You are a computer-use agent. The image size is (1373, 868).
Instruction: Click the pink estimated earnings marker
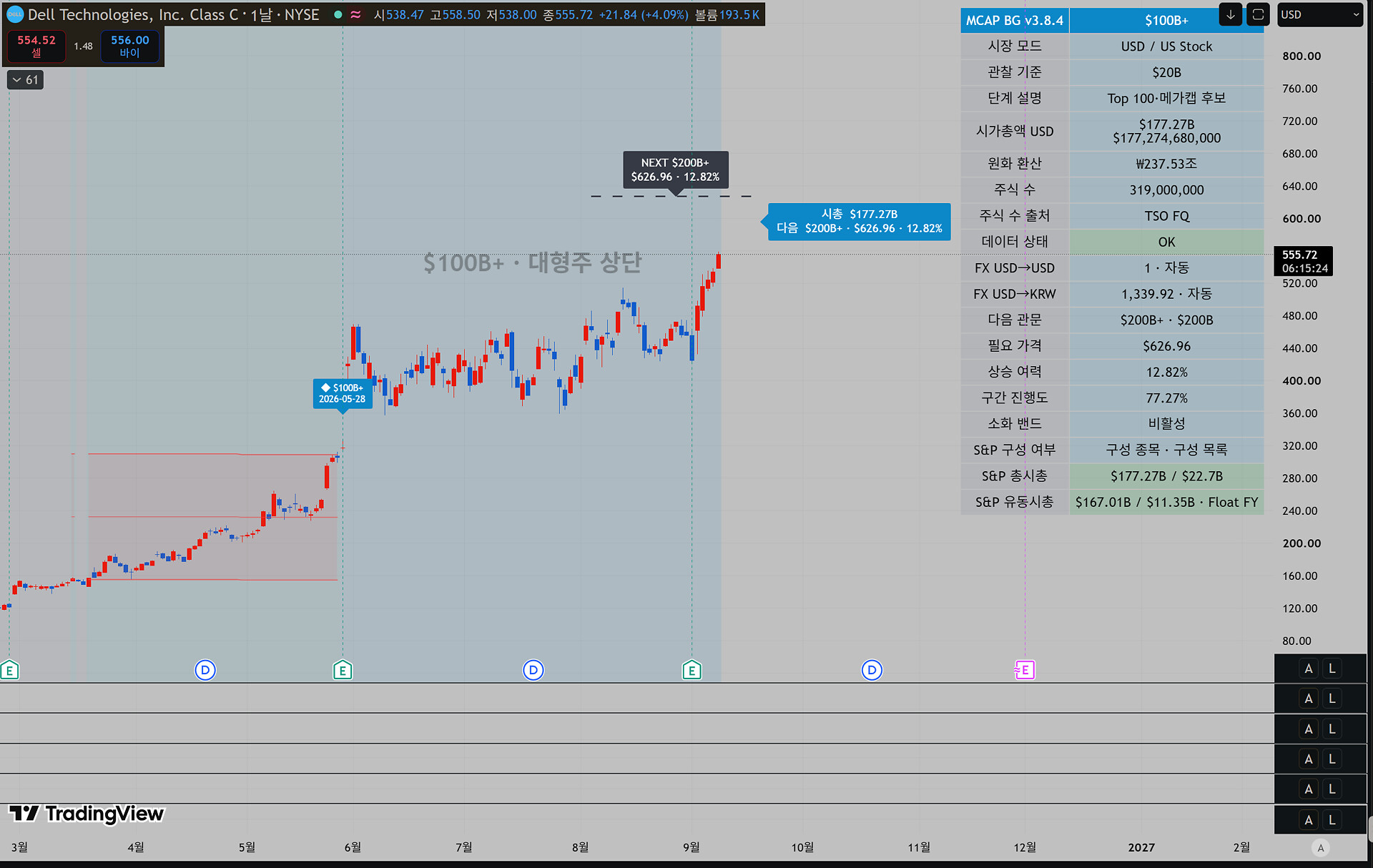pyautogui.click(x=1024, y=670)
